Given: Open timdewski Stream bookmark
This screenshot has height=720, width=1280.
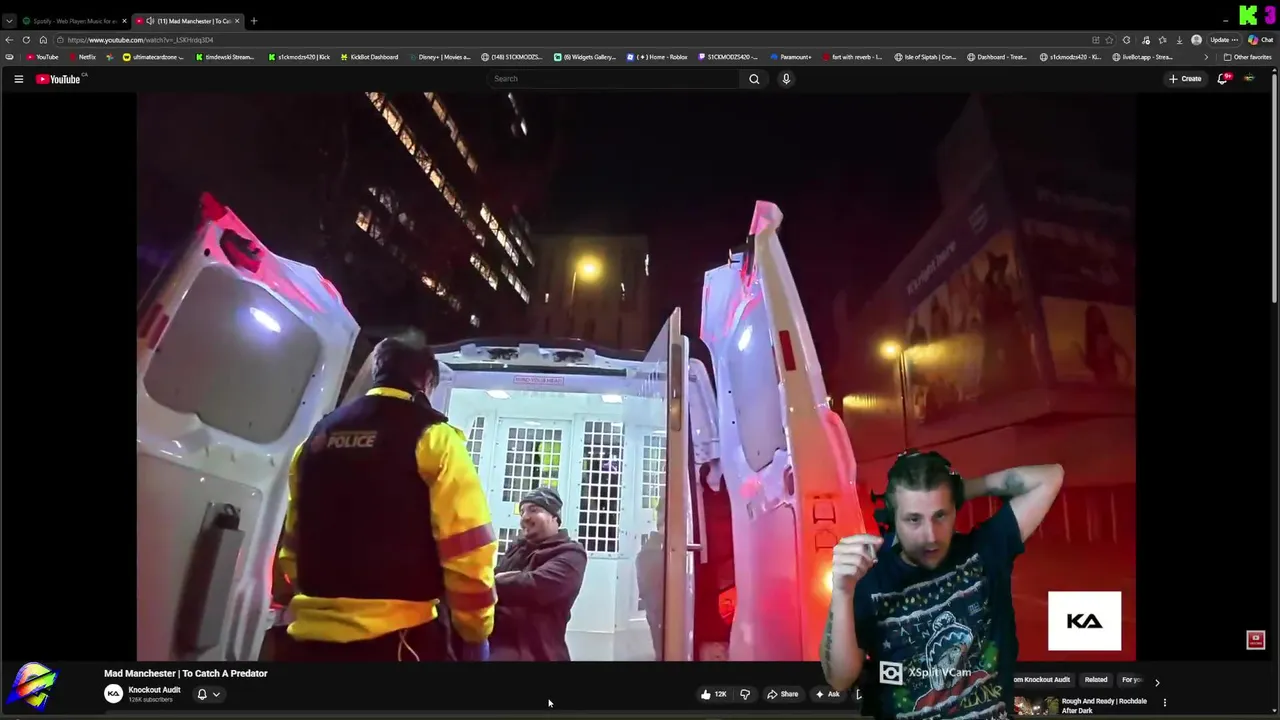Looking at the screenshot, I should click(224, 57).
